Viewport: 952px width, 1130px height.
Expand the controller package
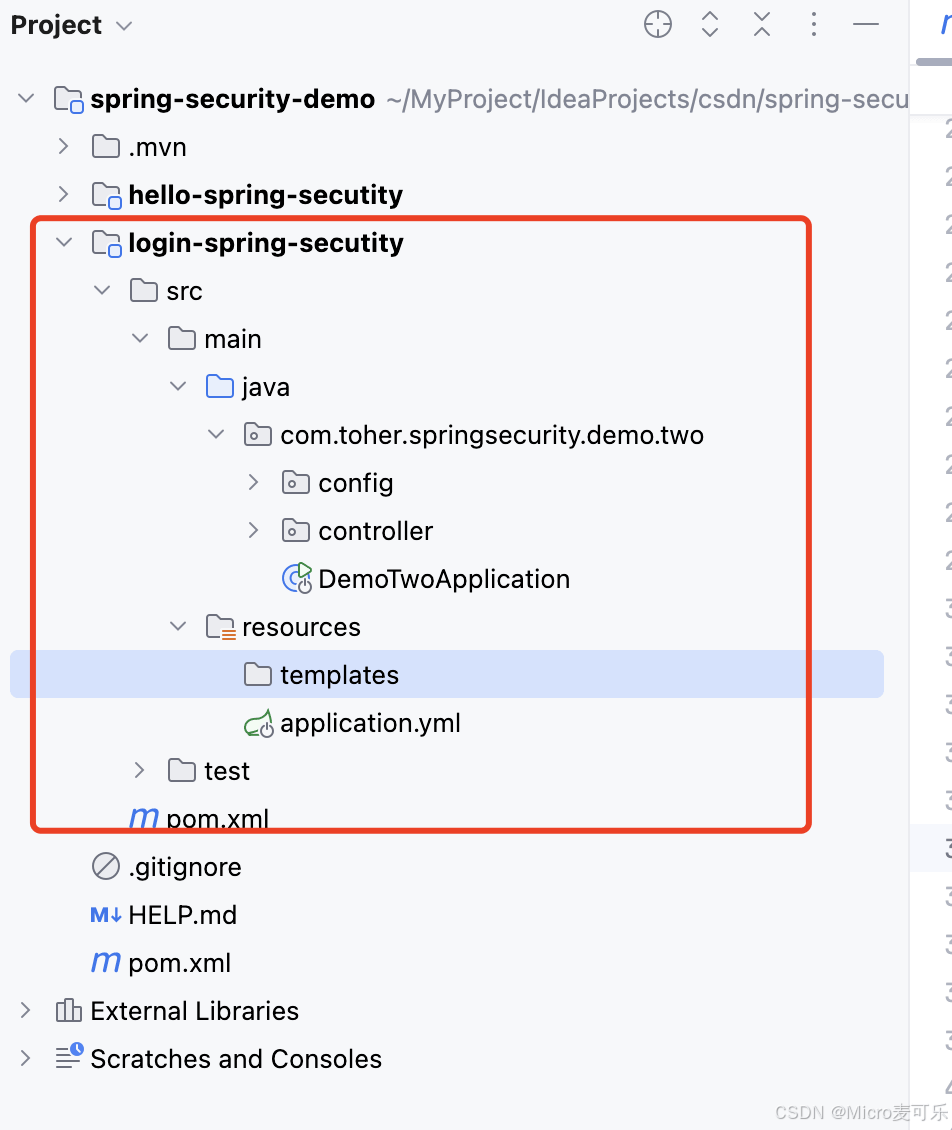coord(253,531)
